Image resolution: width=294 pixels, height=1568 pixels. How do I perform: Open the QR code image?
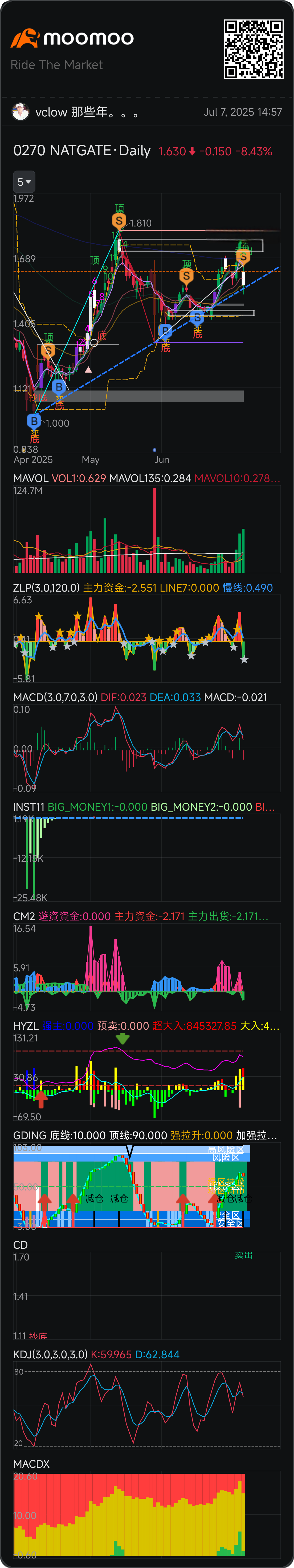(x=254, y=49)
